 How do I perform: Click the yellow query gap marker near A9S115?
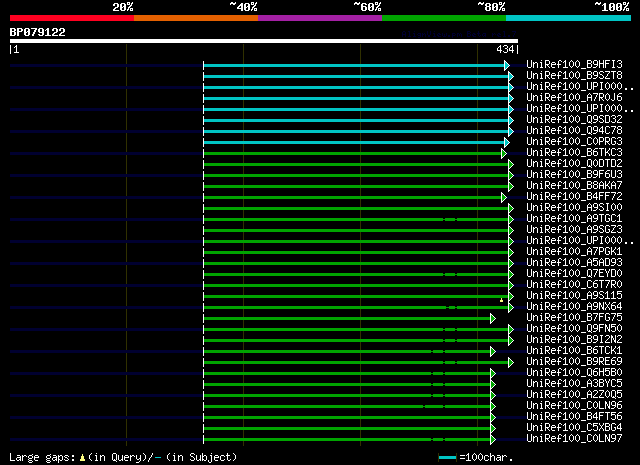[x=501, y=300]
